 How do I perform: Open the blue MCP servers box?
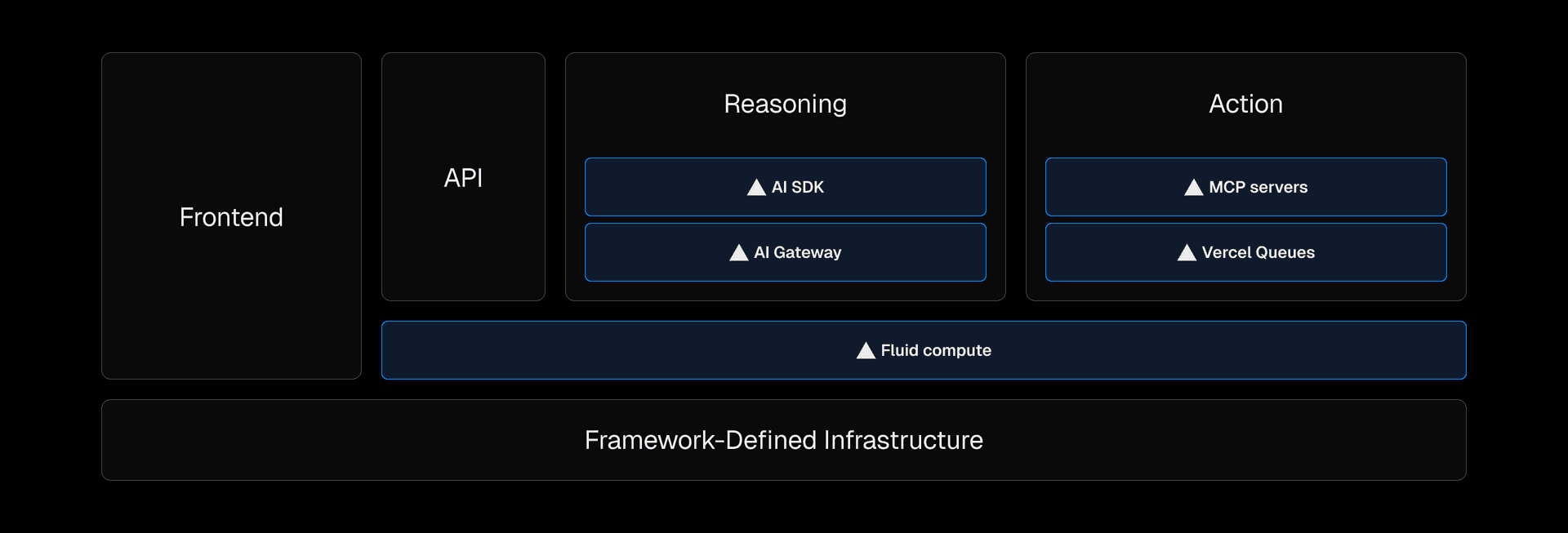(x=1372, y=187)
